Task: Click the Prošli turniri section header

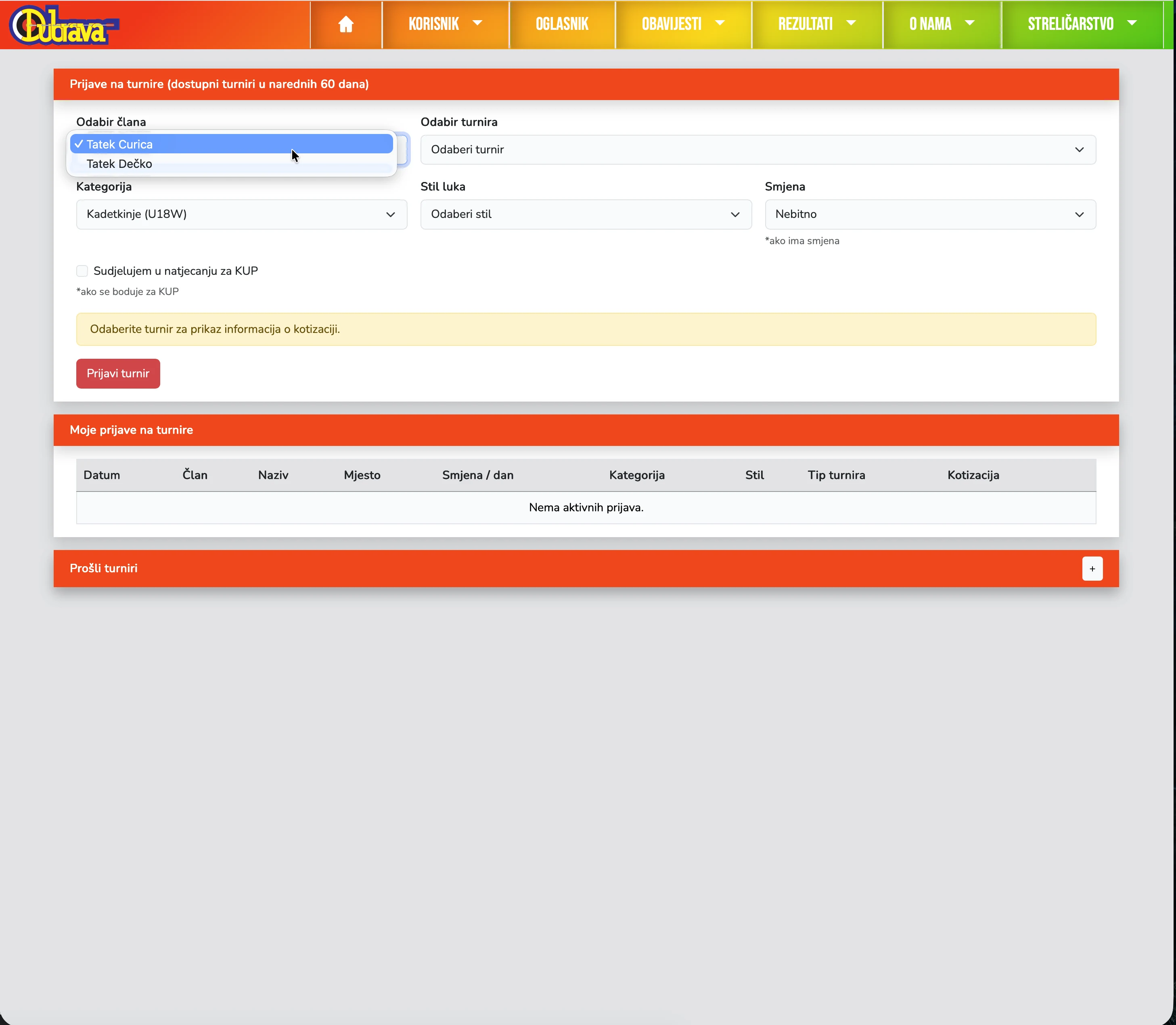Action: 104,569
